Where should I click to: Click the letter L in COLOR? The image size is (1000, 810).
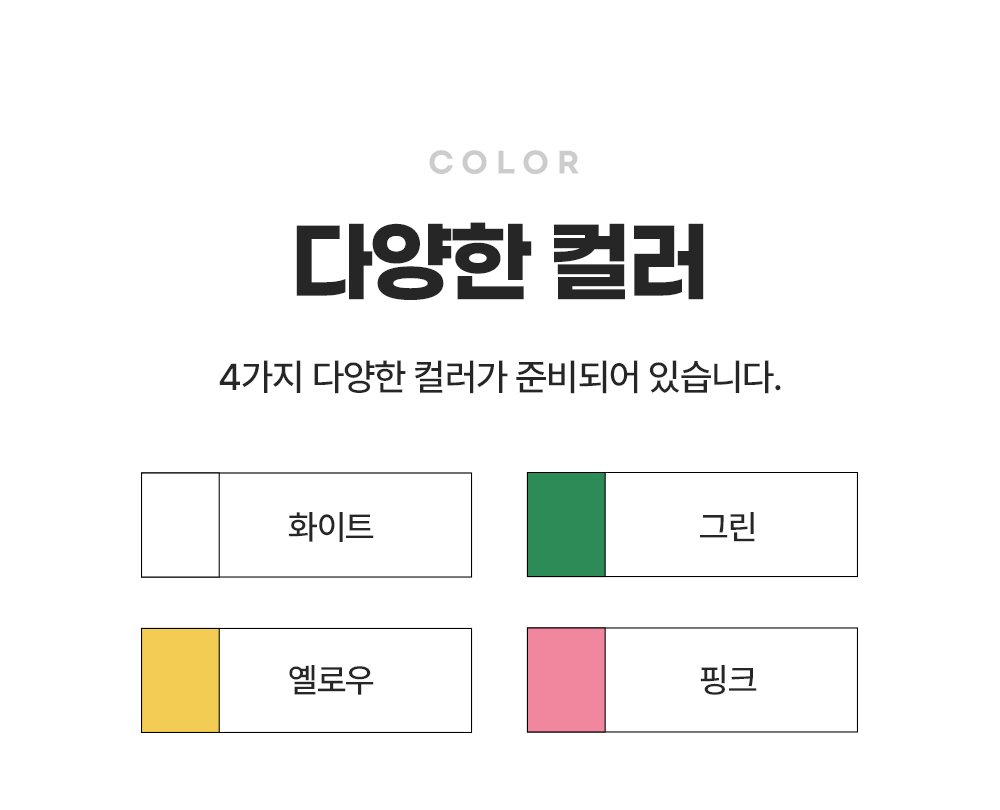[x=505, y=162]
